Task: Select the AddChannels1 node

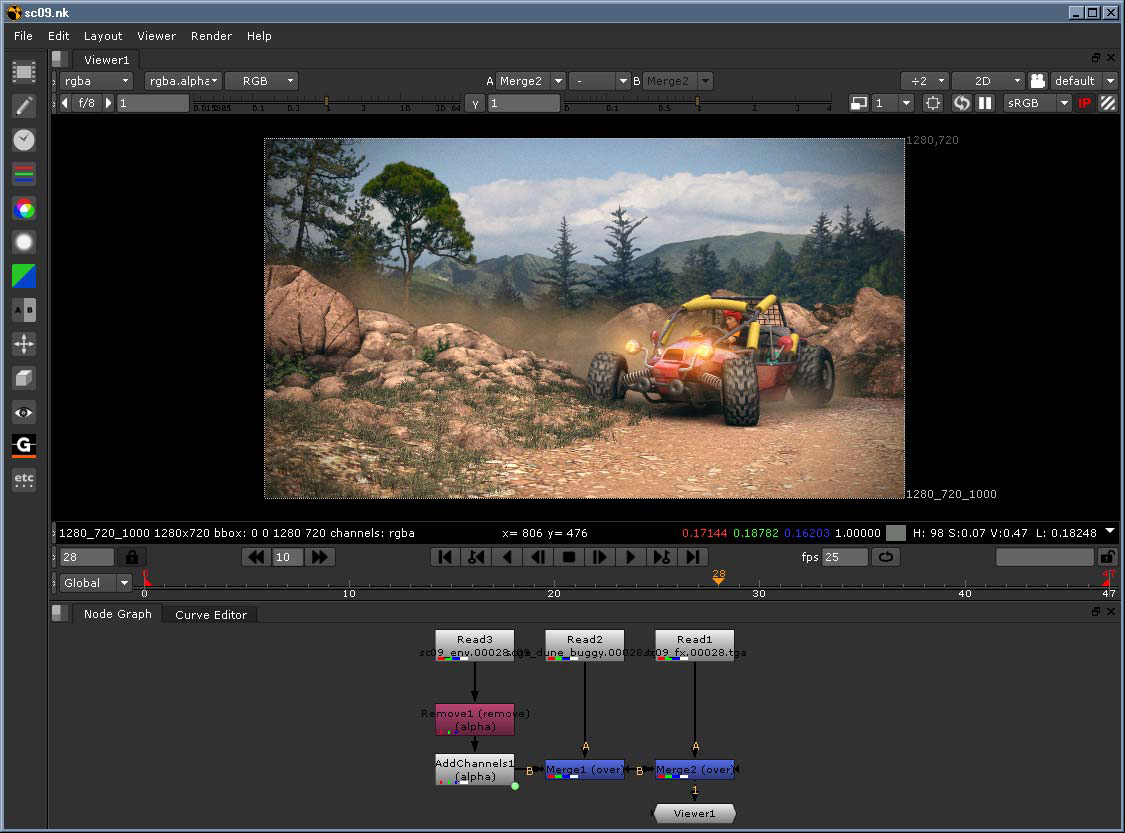Action: coord(474,770)
